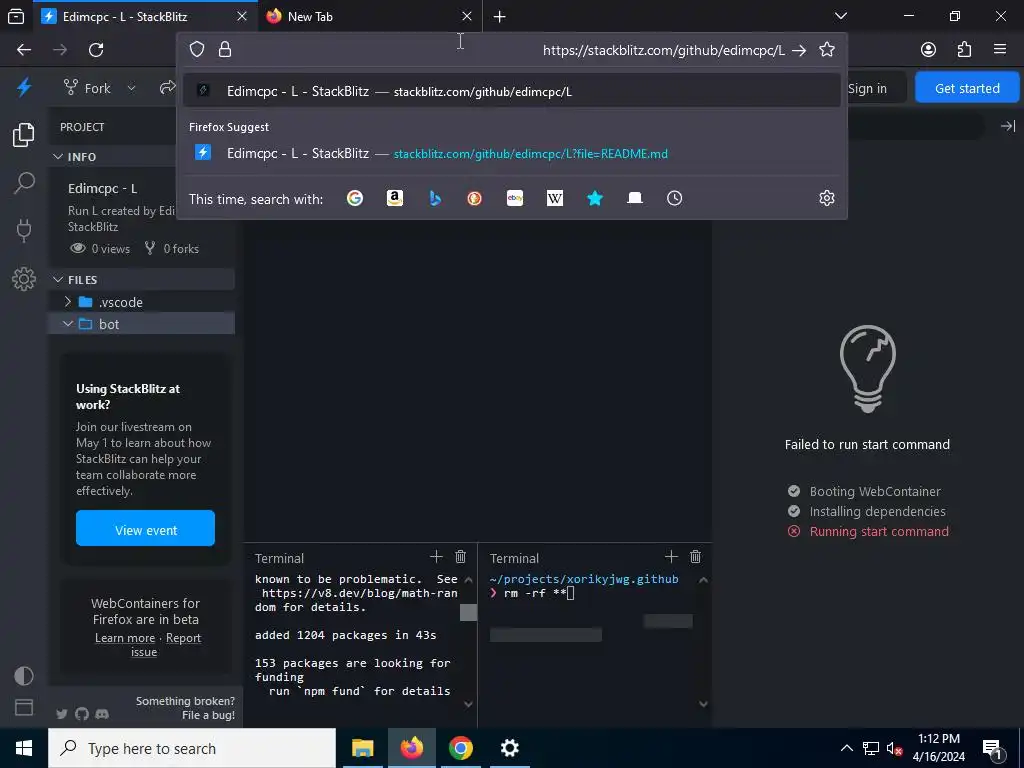Search this time with Google
The image size is (1024, 768).
[355, 198]
